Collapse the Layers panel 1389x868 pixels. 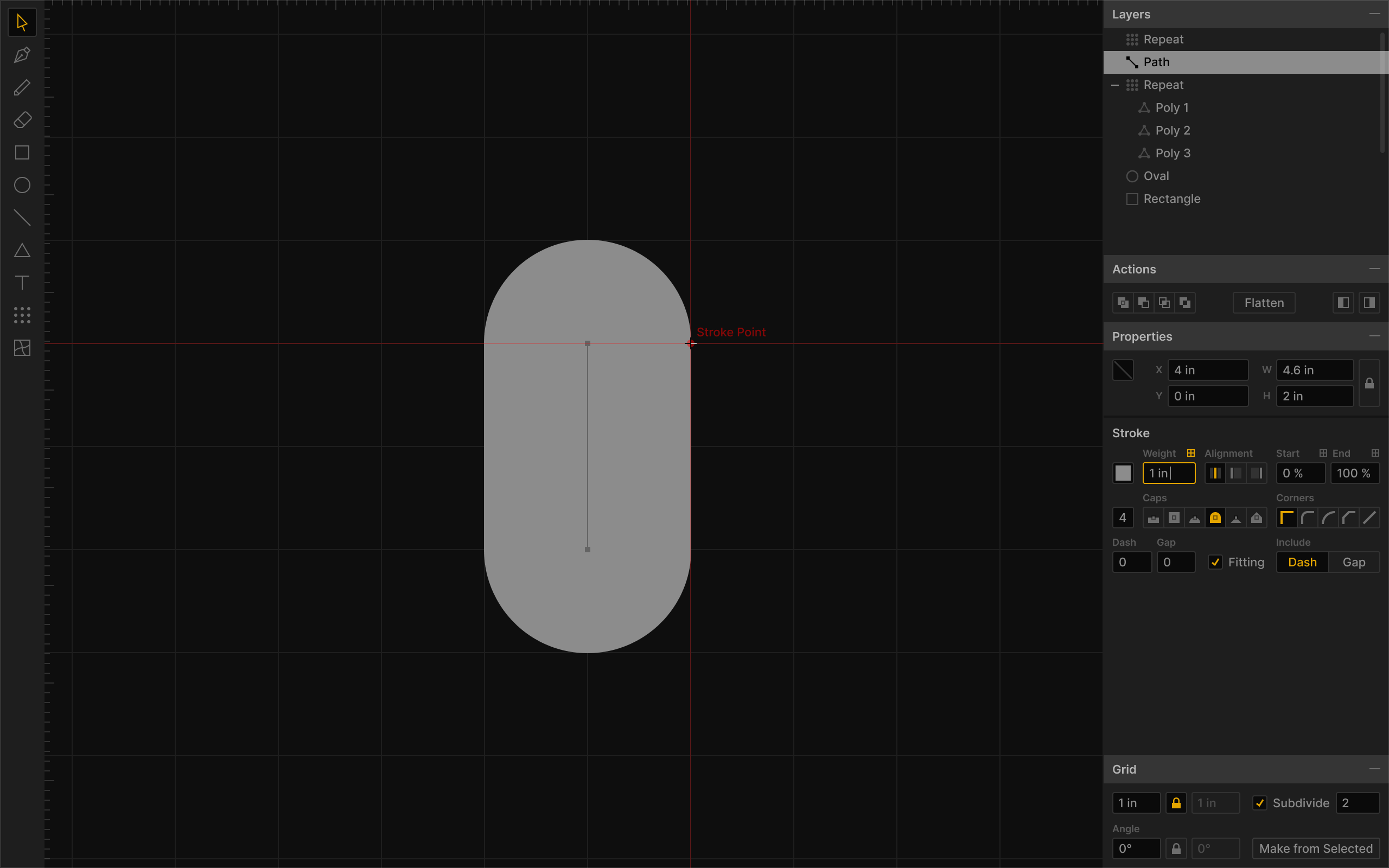tap(1374, 14)
